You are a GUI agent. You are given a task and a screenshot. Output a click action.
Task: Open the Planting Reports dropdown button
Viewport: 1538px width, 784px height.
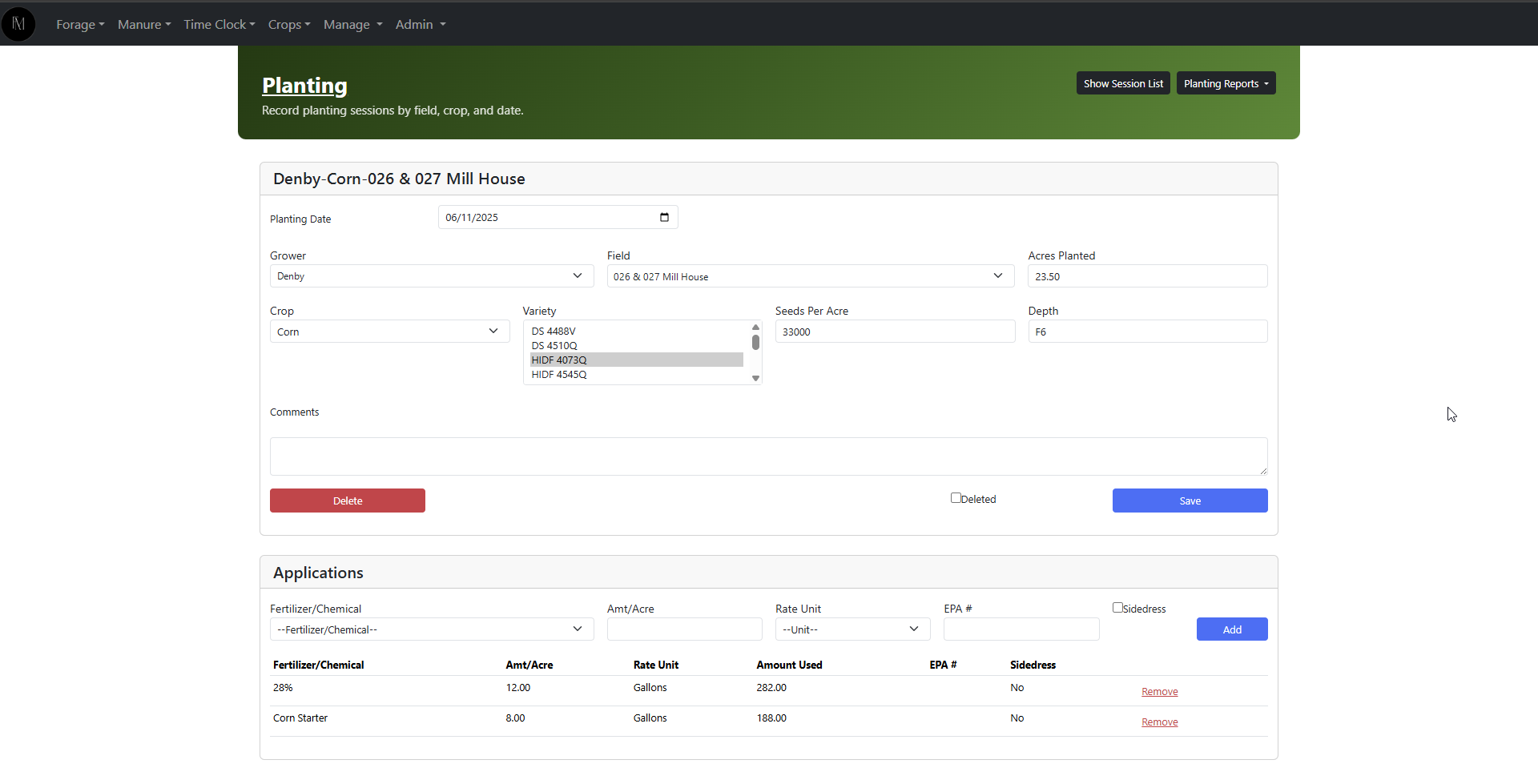(1226, 83)
